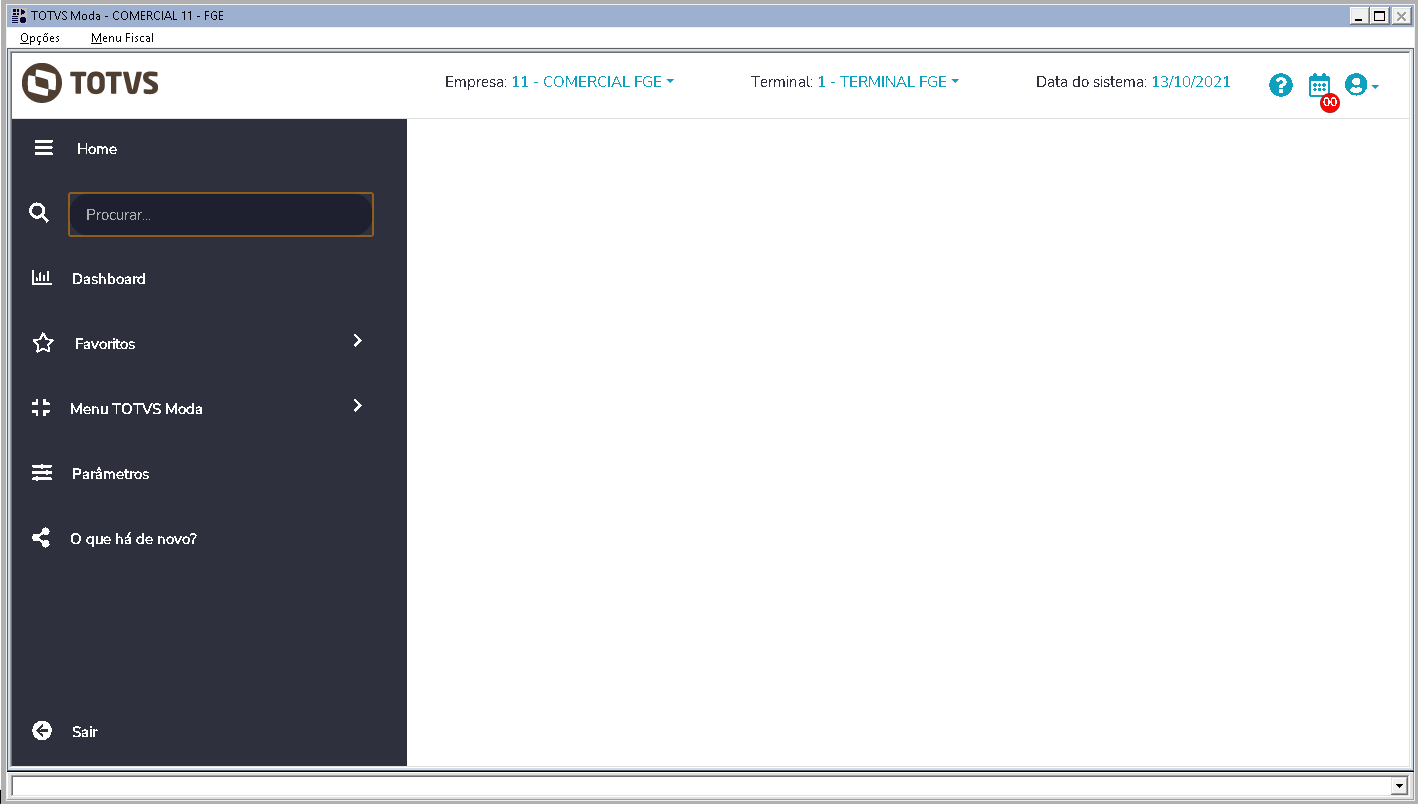The width and height of the screenshot is (1418, 804).
Task: Click the system date 13/10/2021
Action: pyautogui.click(x=1191, y=82)
